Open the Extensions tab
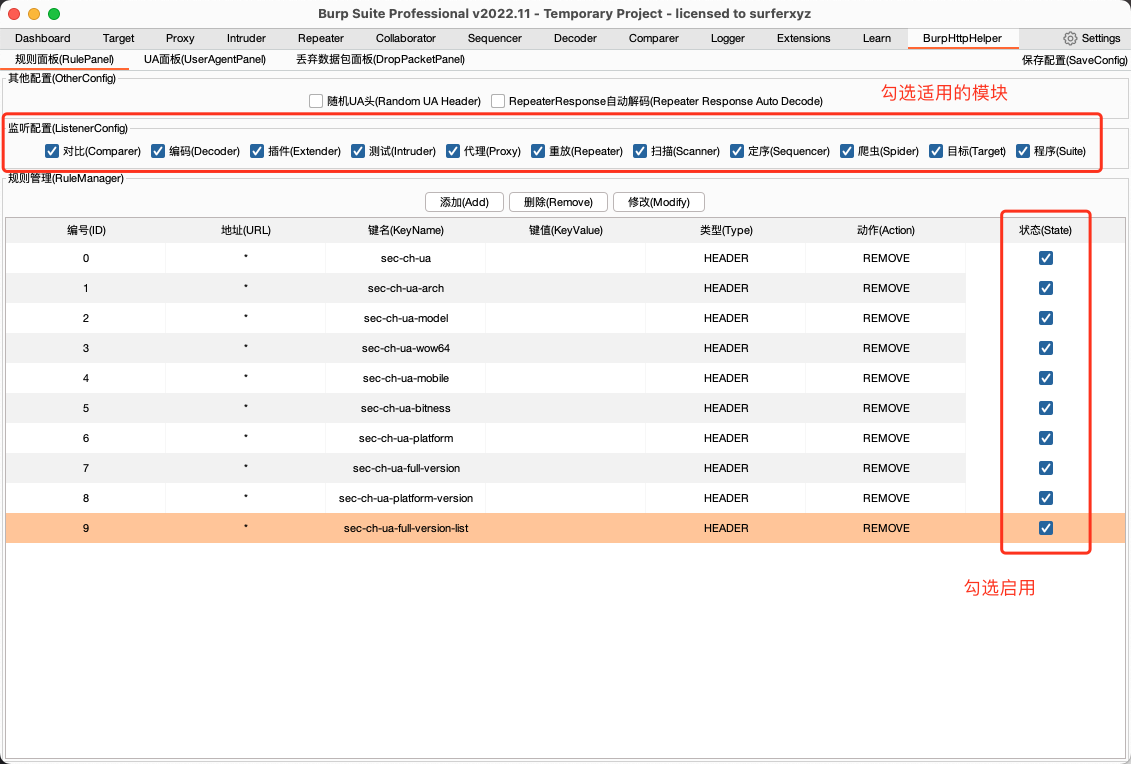Viewport: 1131px width, 764px height. [804, 38]
